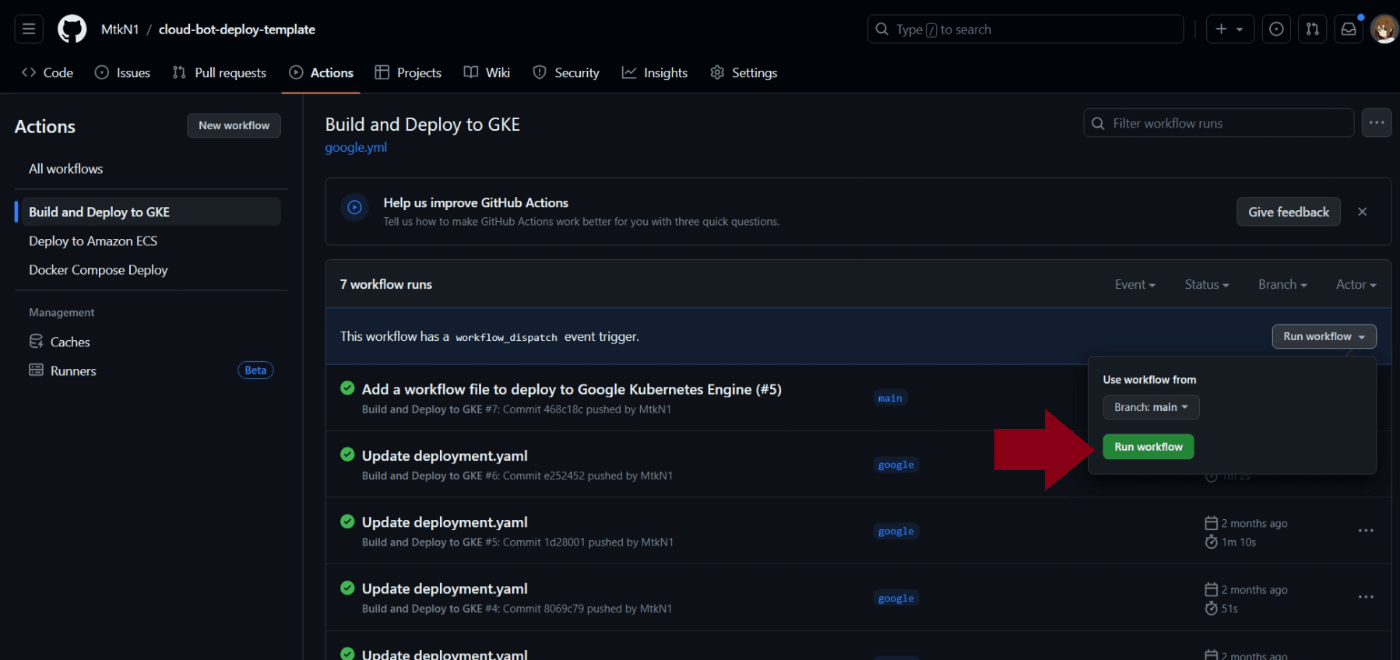
Task: Open the three-dot menu beside filter field
Action: [1377, 123]
